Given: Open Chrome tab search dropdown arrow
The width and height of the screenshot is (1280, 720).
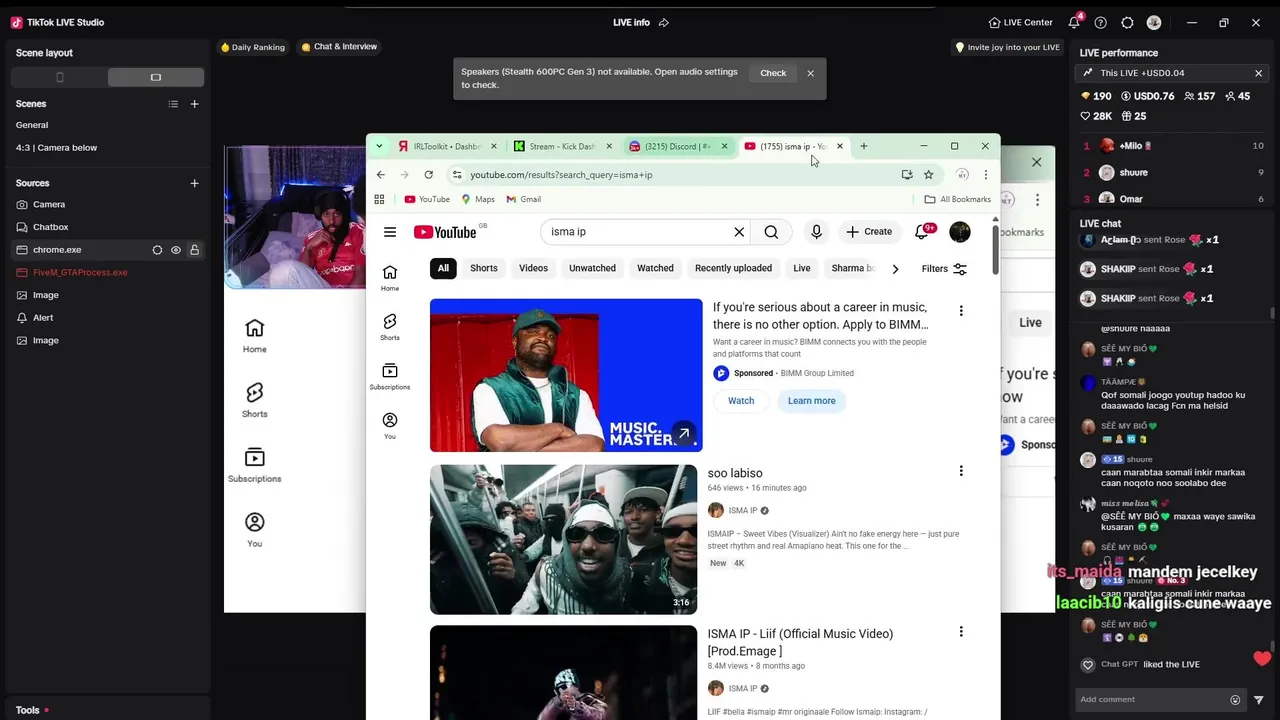Looking at the screenshot, I should (379, 146).
